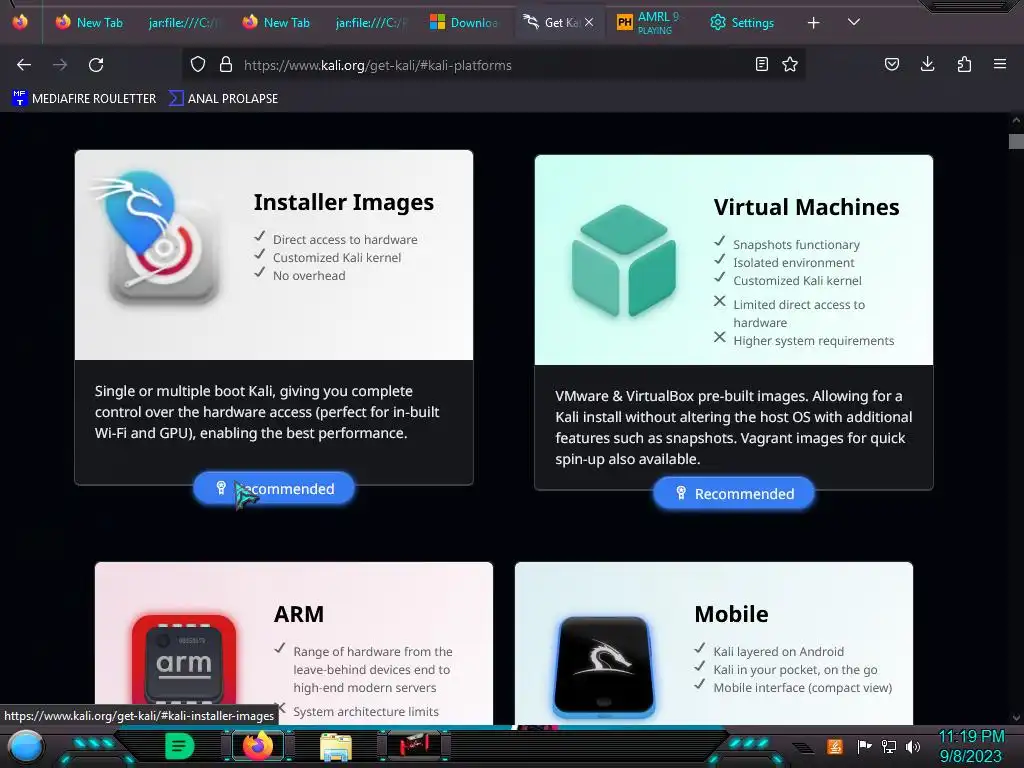
Task: Open clock showing 11:19 PM
Action: click(x=971, y=746)
